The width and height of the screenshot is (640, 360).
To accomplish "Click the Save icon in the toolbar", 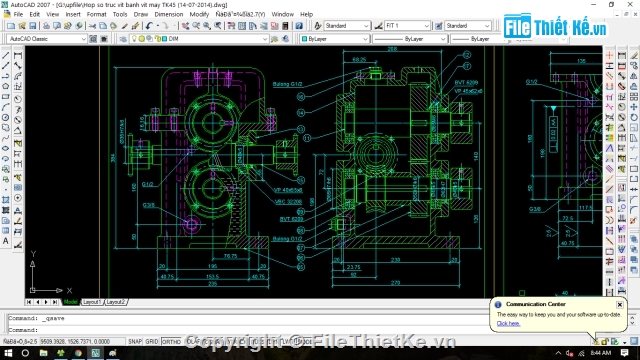I will [33, 26].
